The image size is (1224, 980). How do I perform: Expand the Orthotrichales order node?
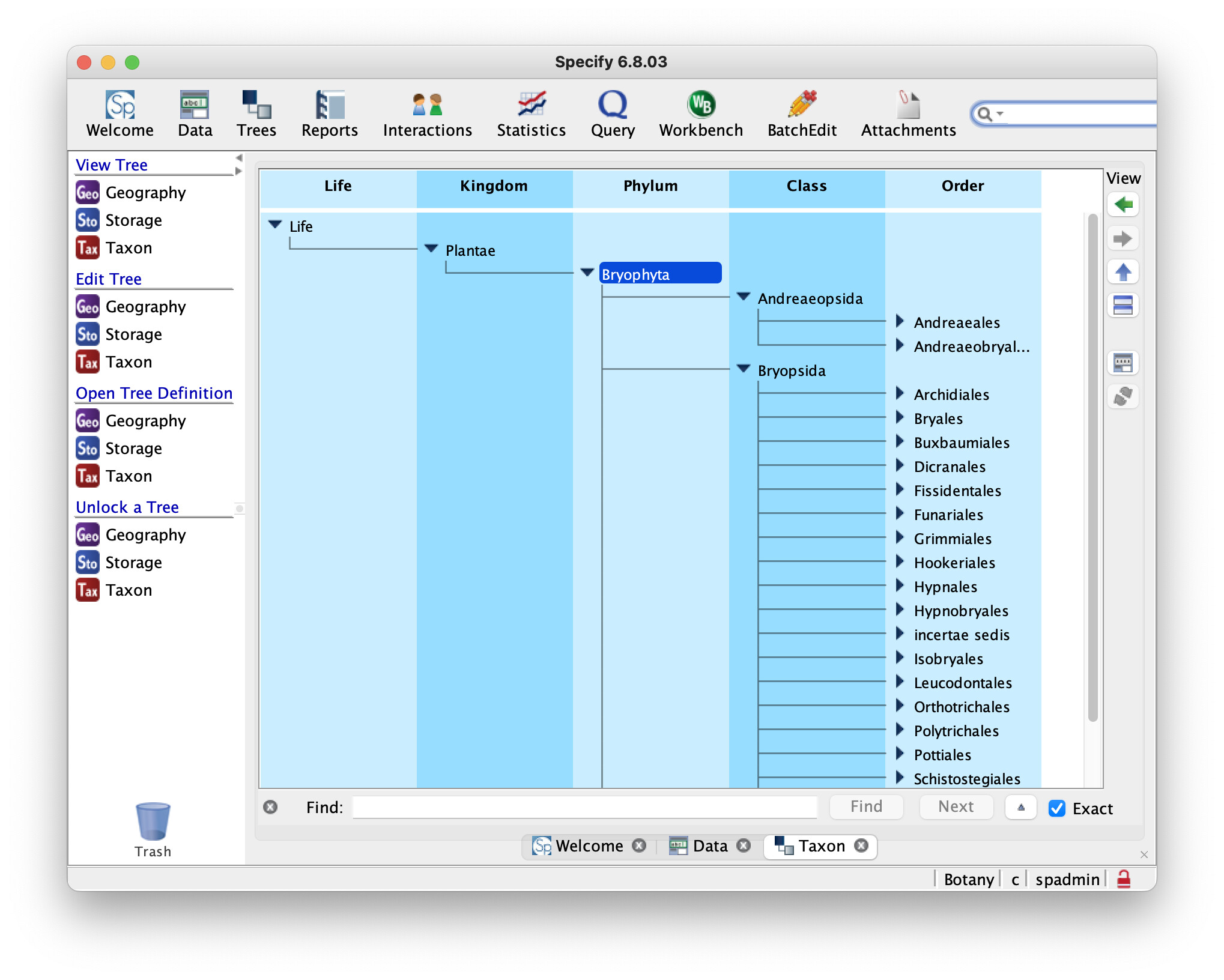point(900,706)
